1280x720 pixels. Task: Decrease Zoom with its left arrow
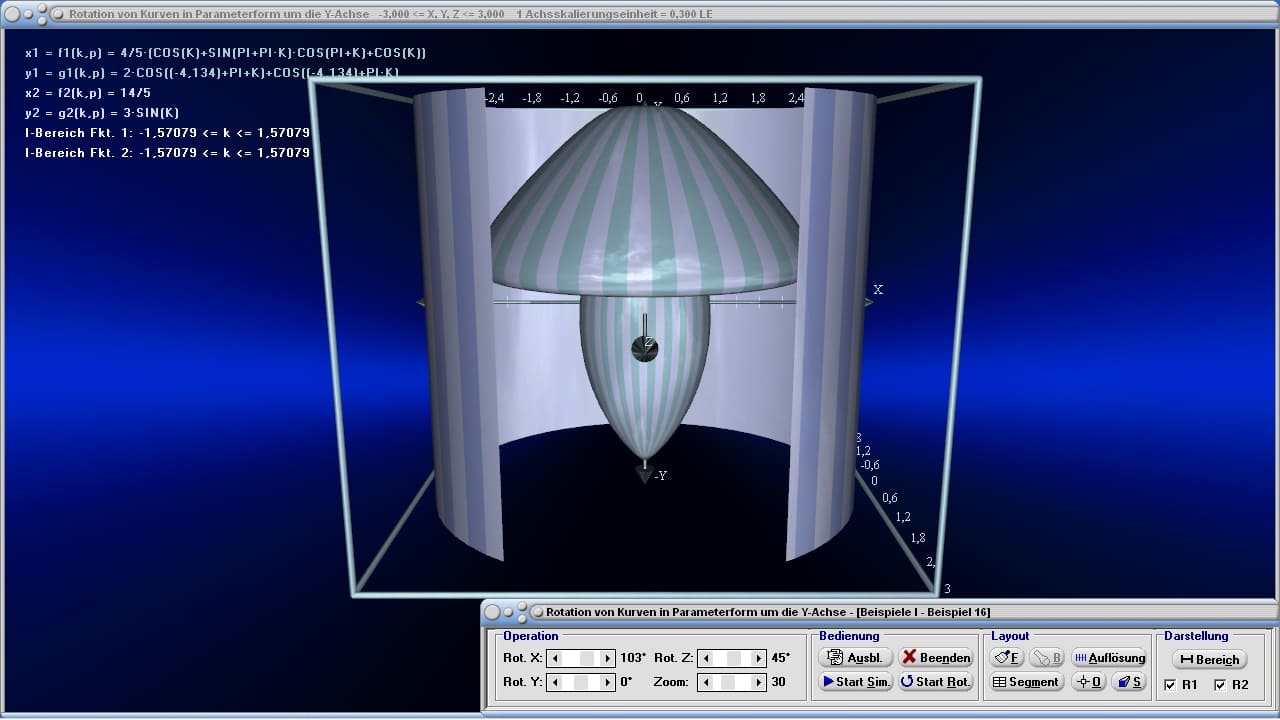(x=706, y=682)
